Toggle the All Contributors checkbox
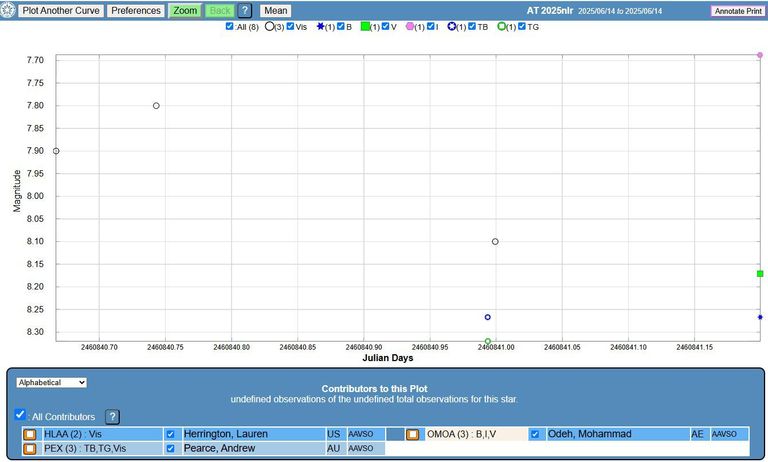 click(x=20, y=415)
